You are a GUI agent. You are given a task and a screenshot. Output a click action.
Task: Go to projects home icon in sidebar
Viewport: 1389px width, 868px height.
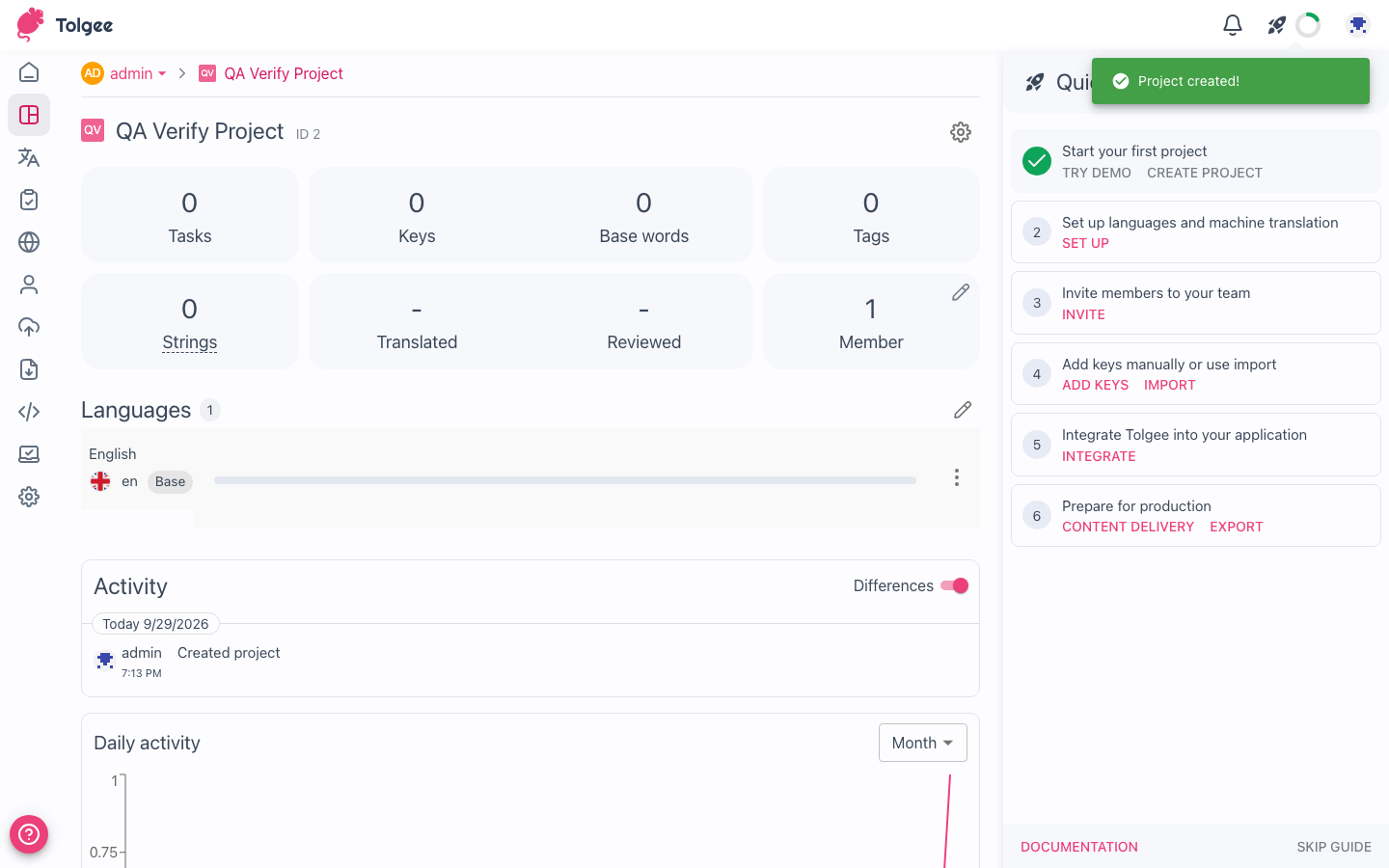pyautogui.click(x=29, y=72)
